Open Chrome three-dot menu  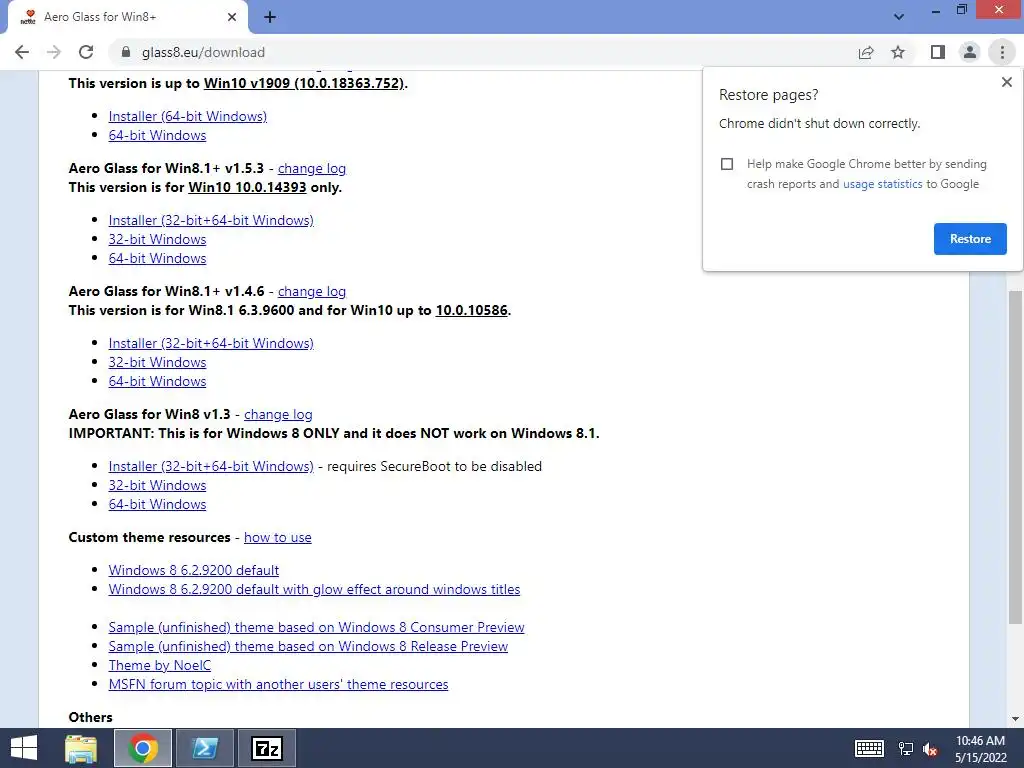[x=1002, y=52]
